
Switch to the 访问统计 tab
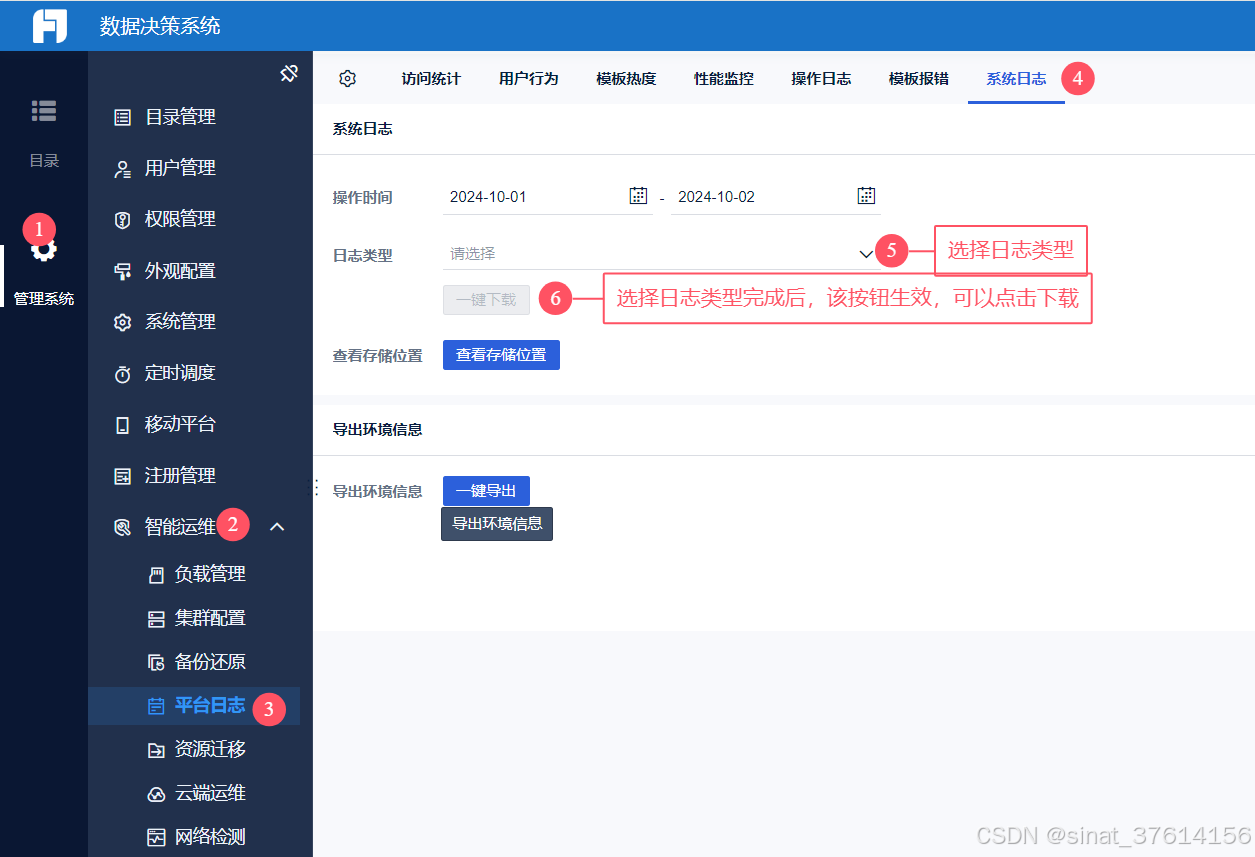click(431, 78)
